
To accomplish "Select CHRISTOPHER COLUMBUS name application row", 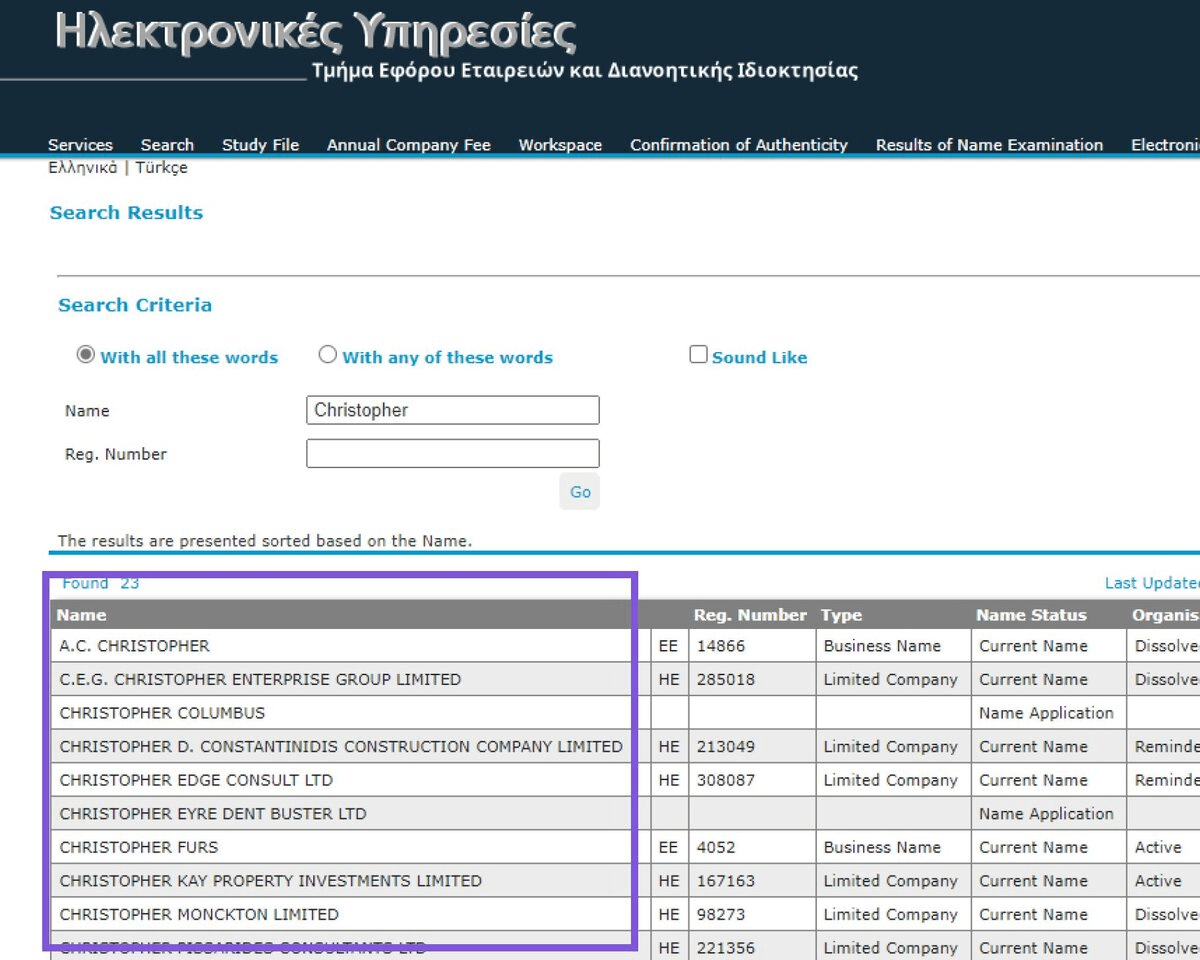I will 162,713.
